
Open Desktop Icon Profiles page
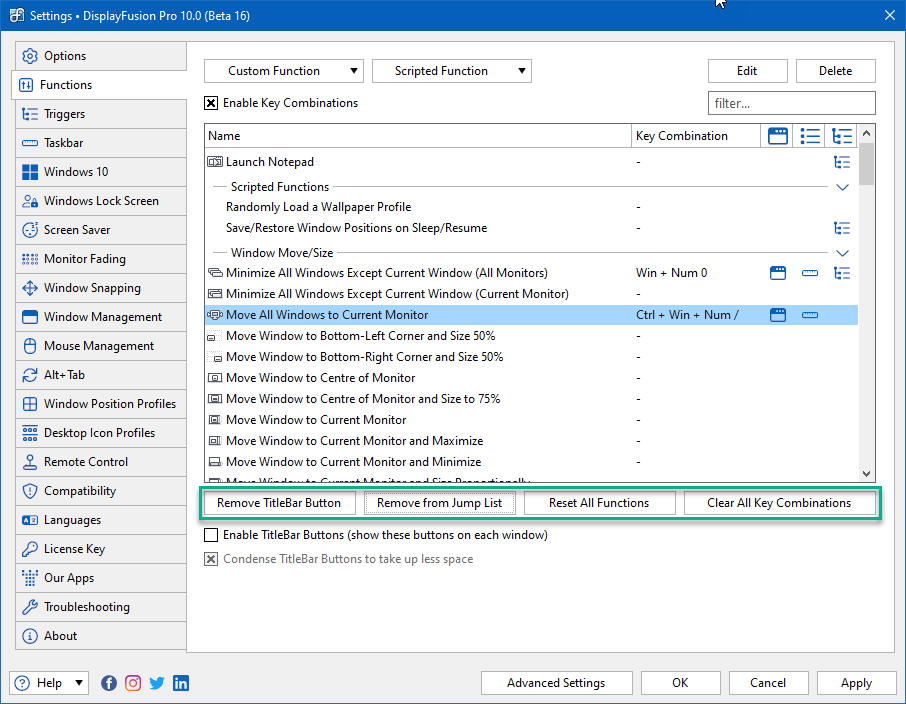click(x=101, y=433)
